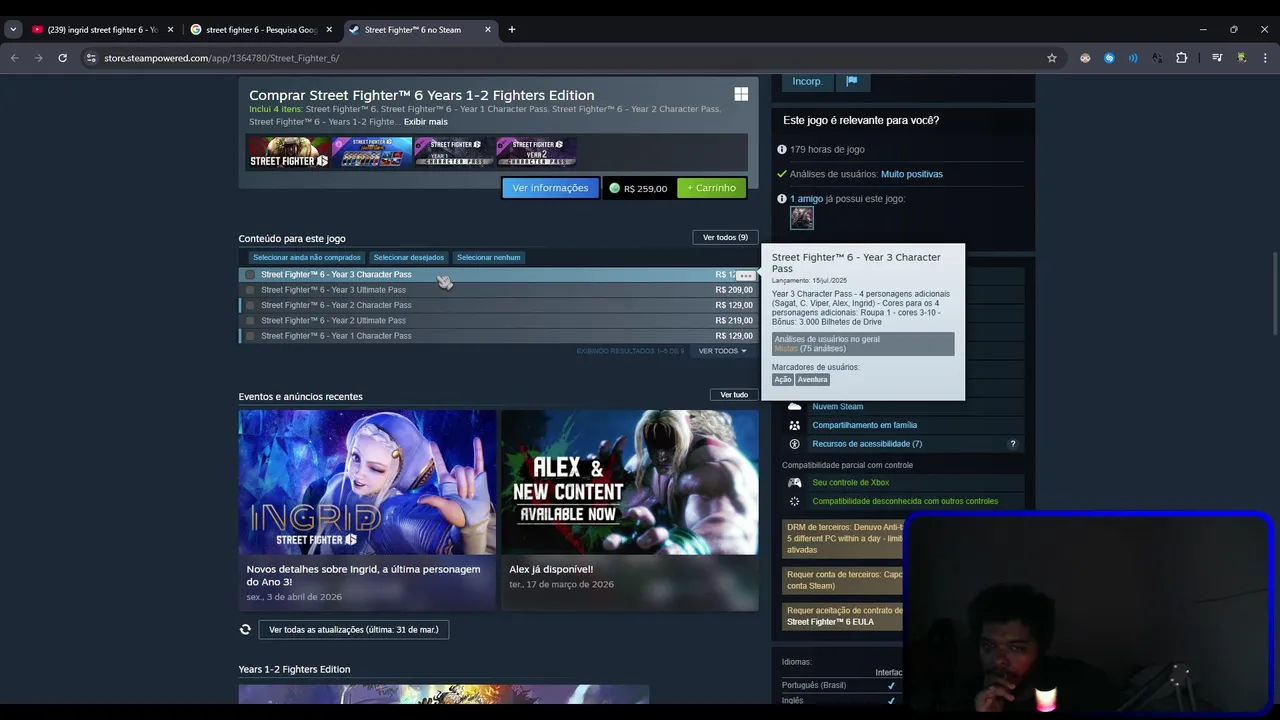Go forward with the browser forward arrow
Image resolution: width=1280 pixels, height=720 pixels.
pos(39,58)
